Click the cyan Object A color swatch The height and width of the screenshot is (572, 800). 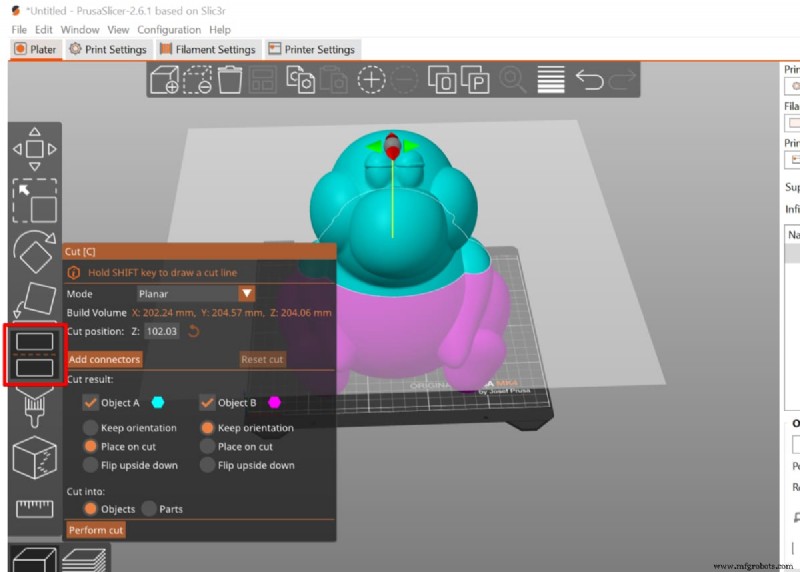coord(158,403)
